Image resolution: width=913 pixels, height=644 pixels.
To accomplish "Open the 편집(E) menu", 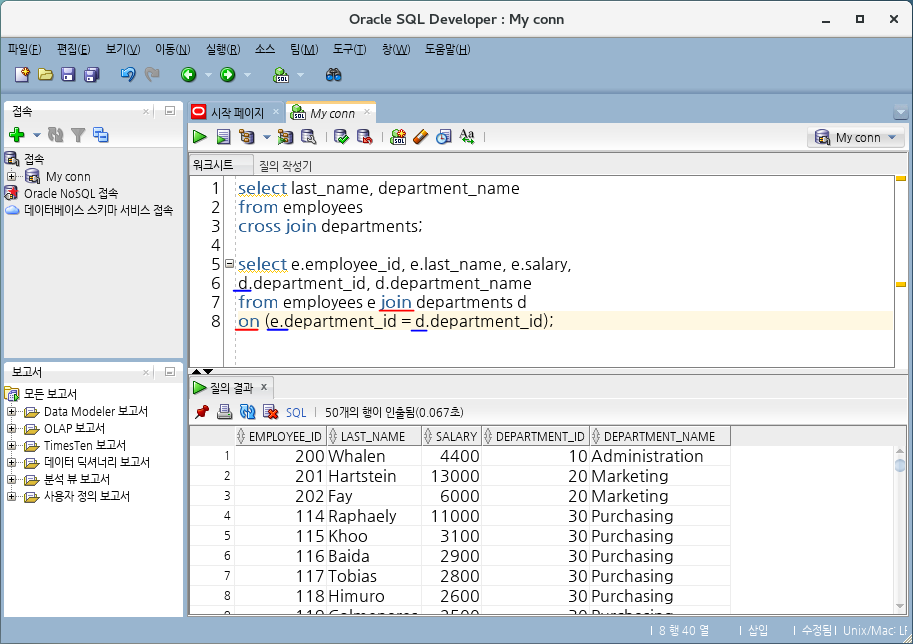I will point(73,49).
